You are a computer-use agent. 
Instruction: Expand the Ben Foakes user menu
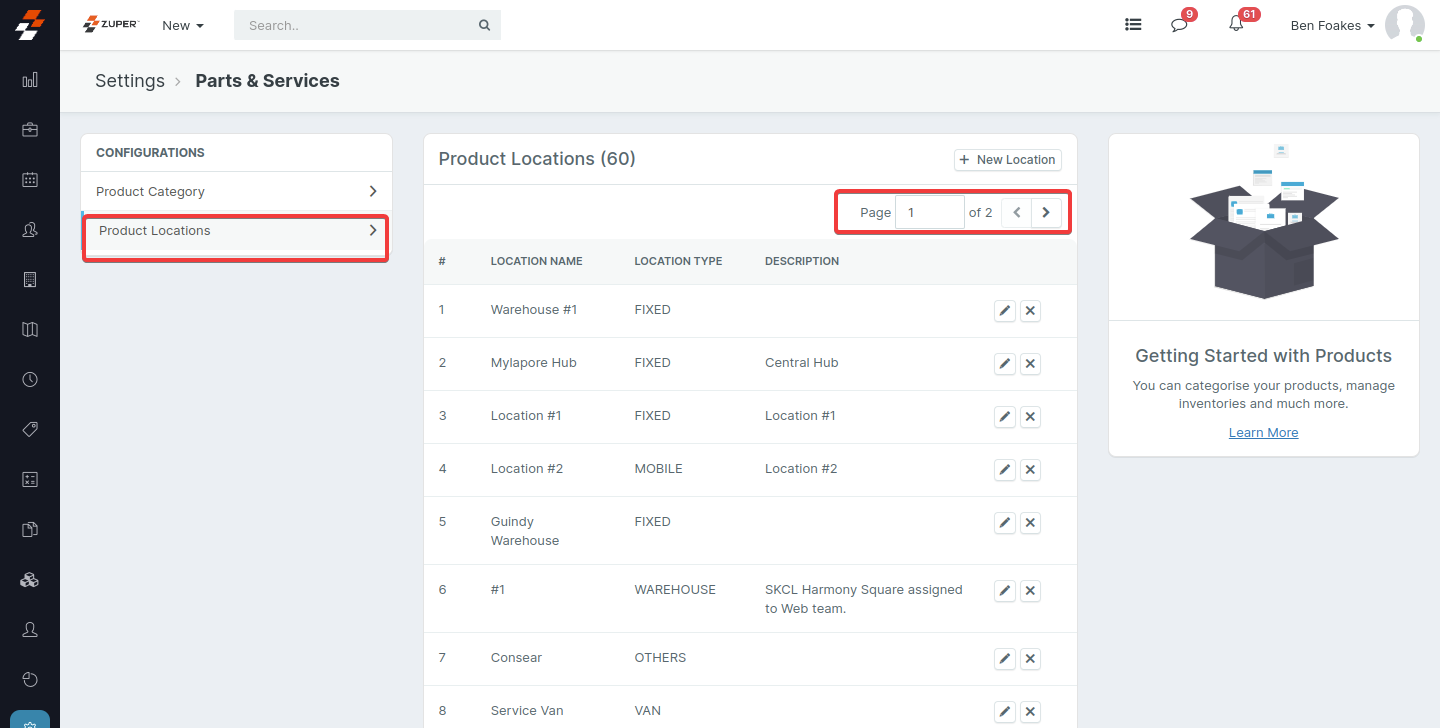pyautogui.click(x=1332, y=25)
